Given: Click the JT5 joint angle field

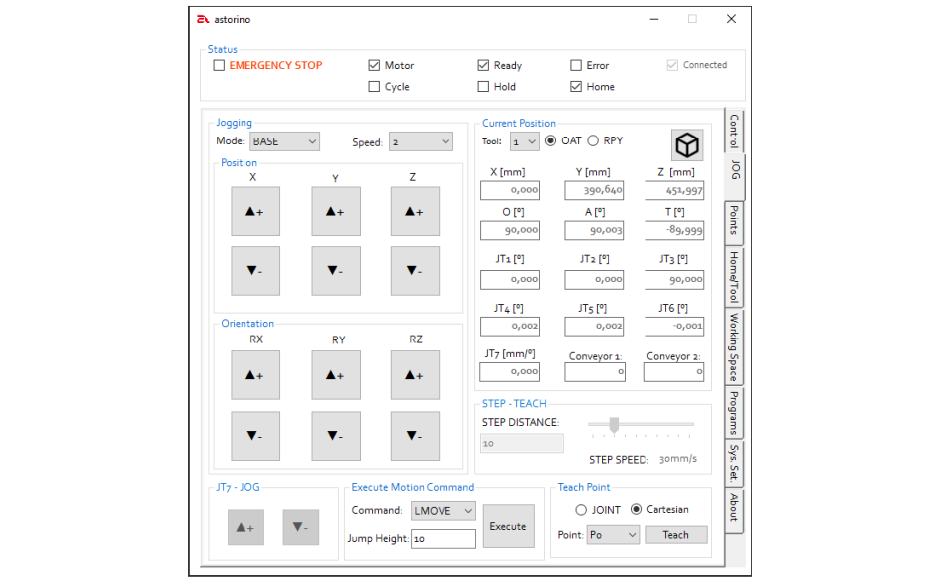Looking at the screenshot, I should pyautogui.click(x=594, y=326).
